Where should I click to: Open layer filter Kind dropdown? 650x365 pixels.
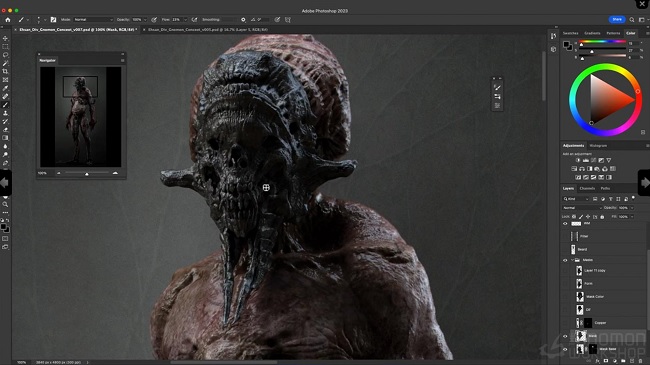[x=576, y=199]
